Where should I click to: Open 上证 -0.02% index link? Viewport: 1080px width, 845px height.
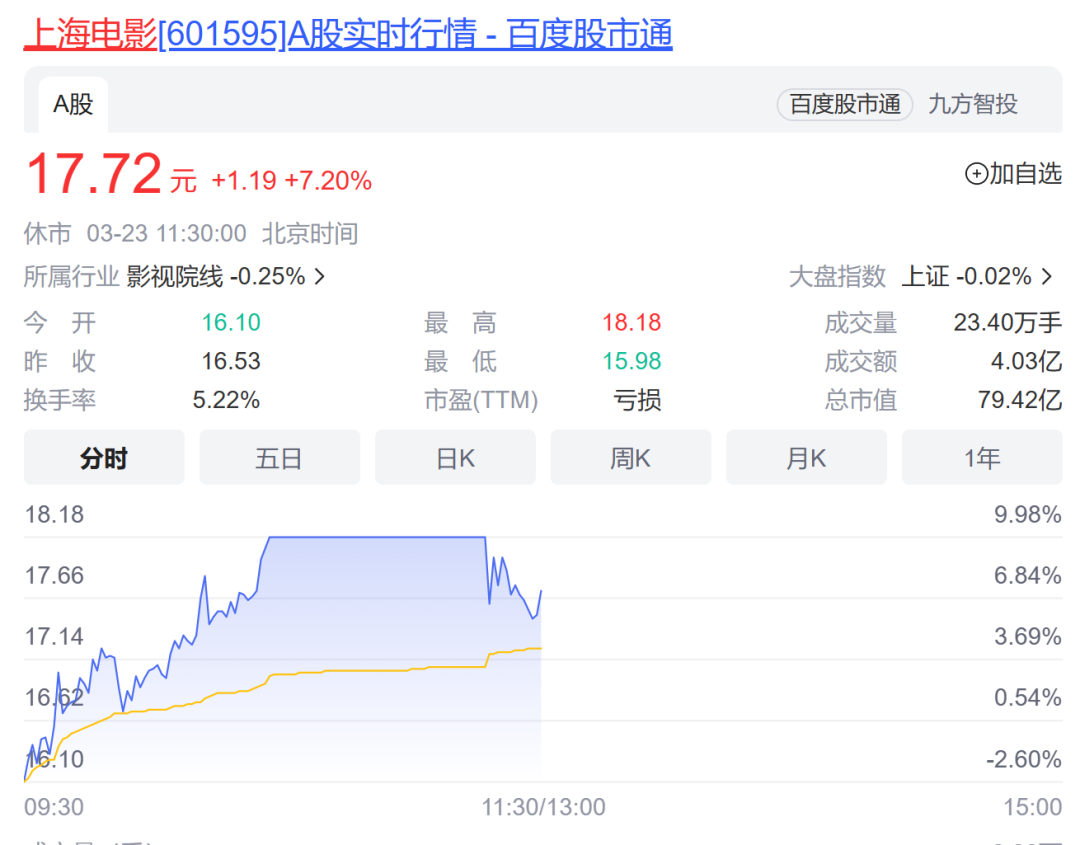(x=966, y=277)
